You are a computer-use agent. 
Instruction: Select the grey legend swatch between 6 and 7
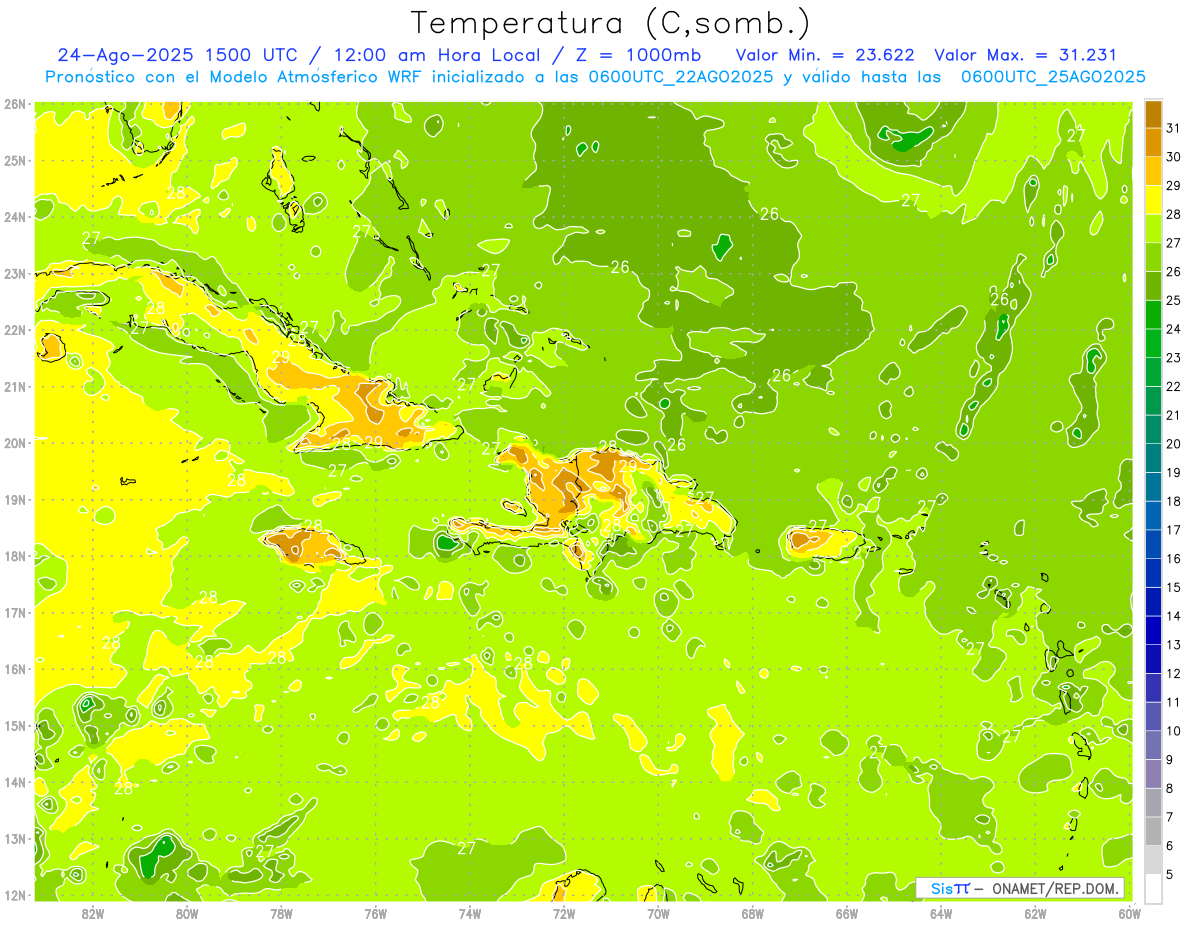1153,831
